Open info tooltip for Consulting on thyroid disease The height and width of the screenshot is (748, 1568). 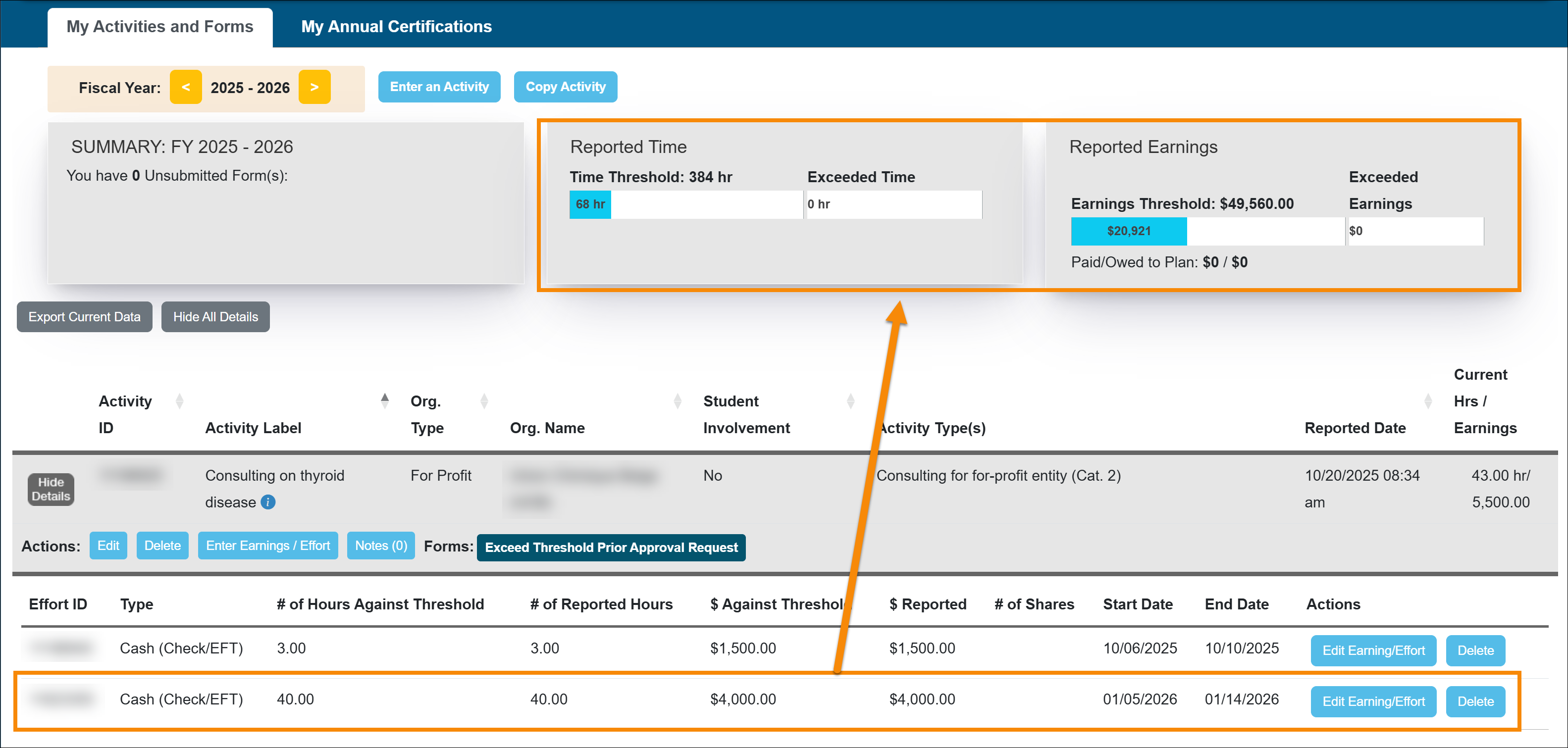tap(268, 503)
